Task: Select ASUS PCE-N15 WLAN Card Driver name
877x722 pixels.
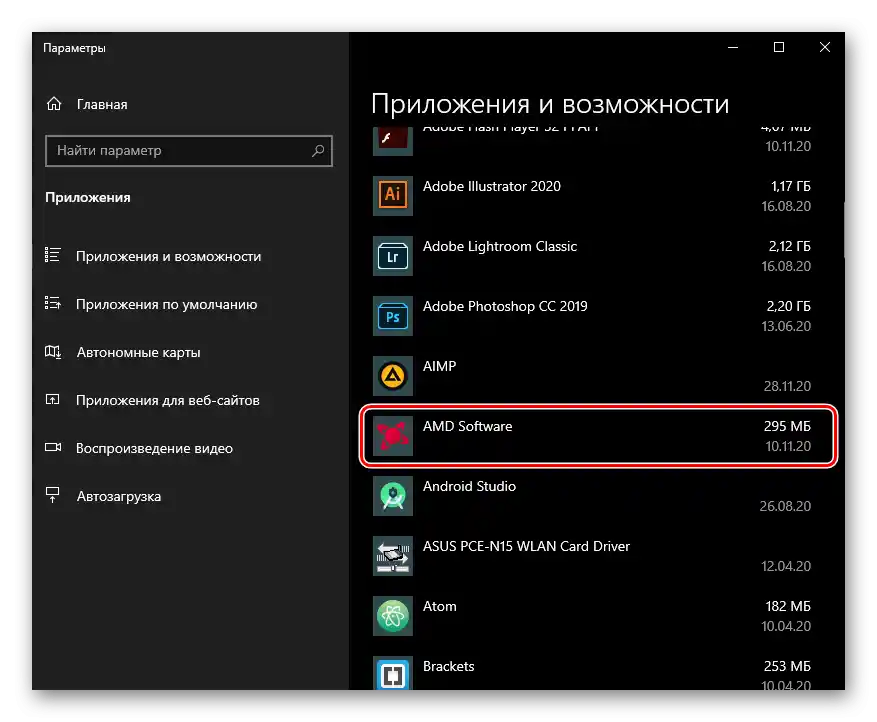Action: point(526,546)
